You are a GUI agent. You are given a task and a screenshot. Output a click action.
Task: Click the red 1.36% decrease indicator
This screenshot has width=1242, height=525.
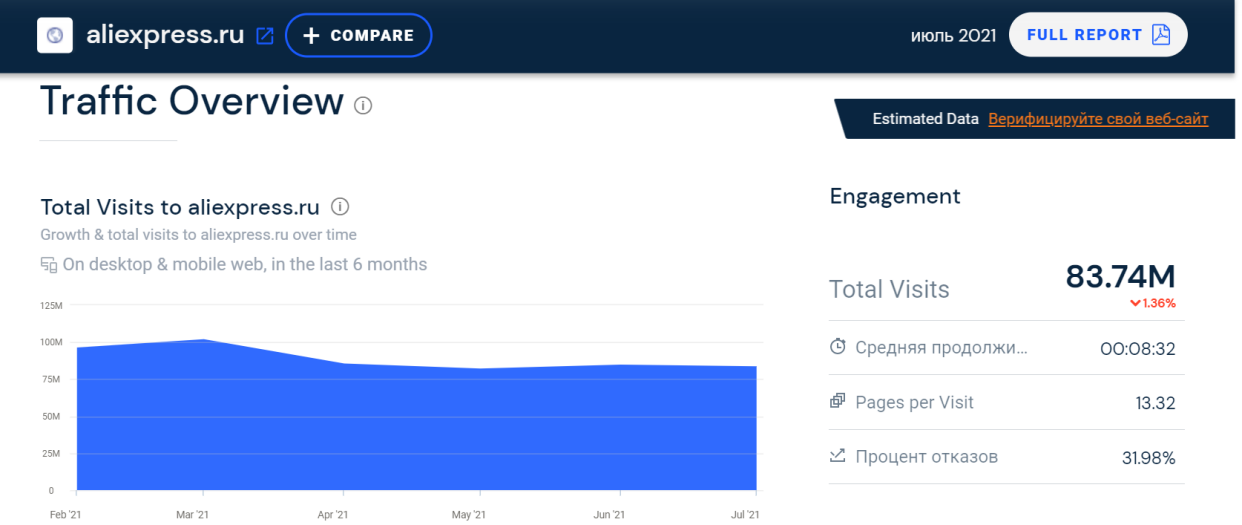tap(1152, 303)
